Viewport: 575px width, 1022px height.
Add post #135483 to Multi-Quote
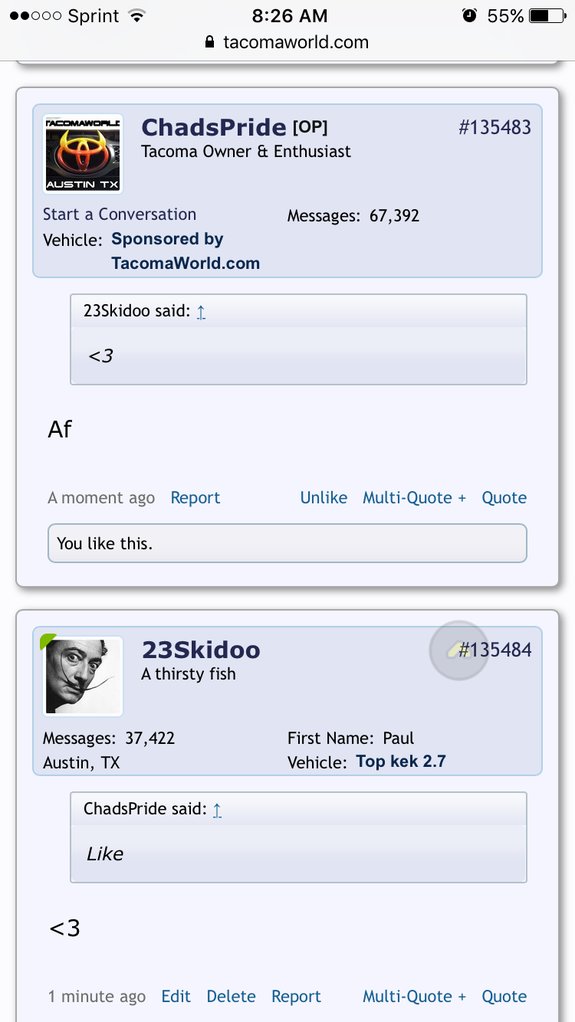coord(415,498)
